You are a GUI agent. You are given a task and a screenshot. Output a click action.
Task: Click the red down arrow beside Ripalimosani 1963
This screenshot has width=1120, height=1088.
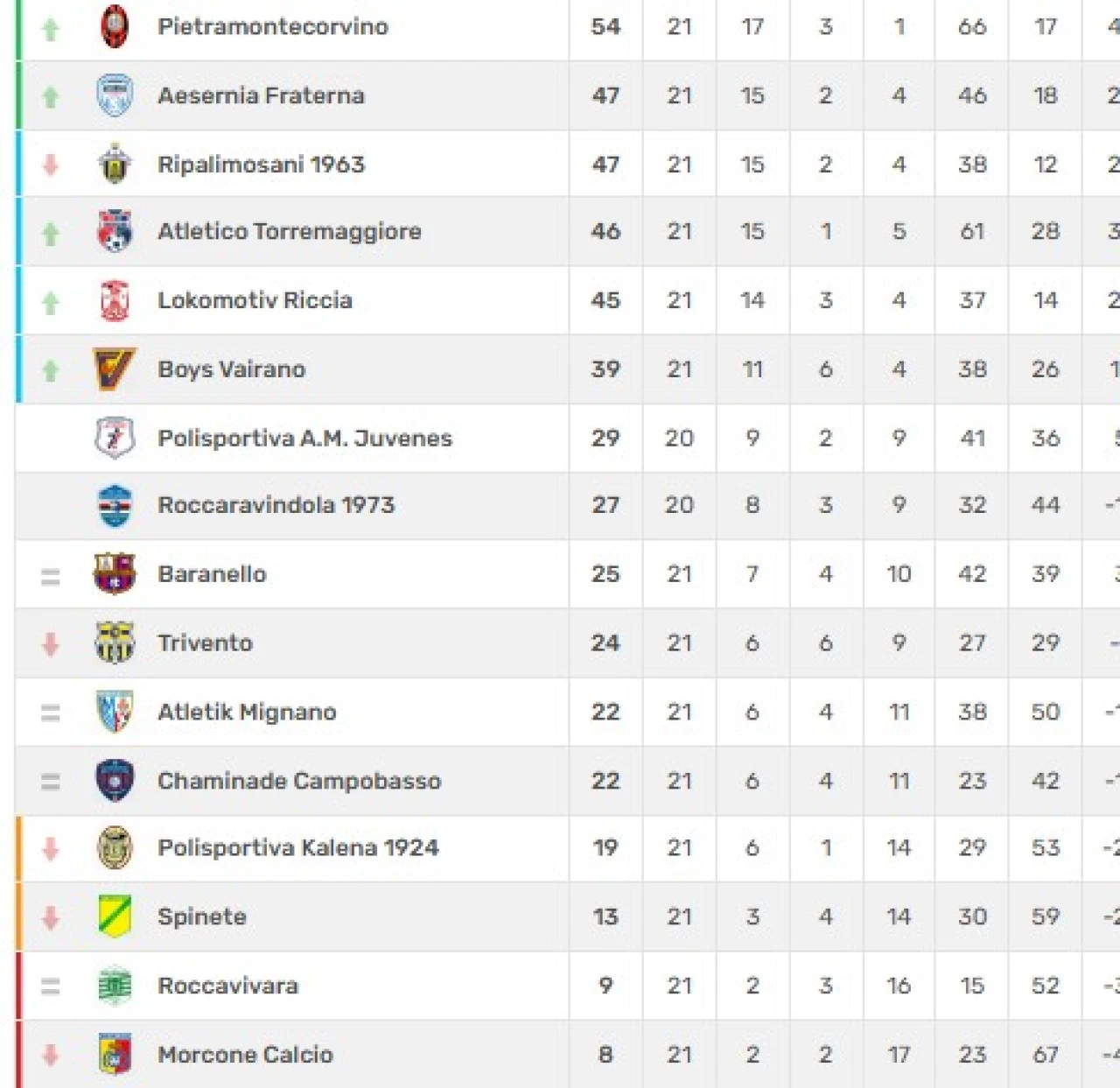(51, 165)
